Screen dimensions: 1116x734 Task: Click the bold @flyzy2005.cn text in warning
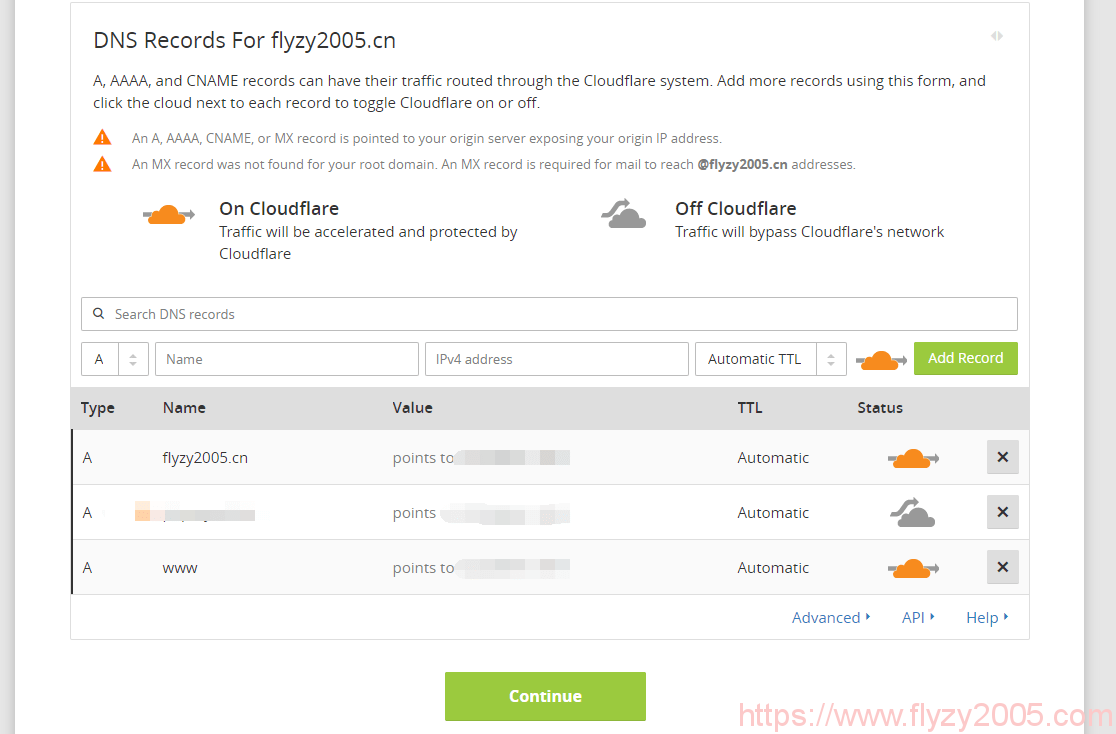[x=742, y=164]
